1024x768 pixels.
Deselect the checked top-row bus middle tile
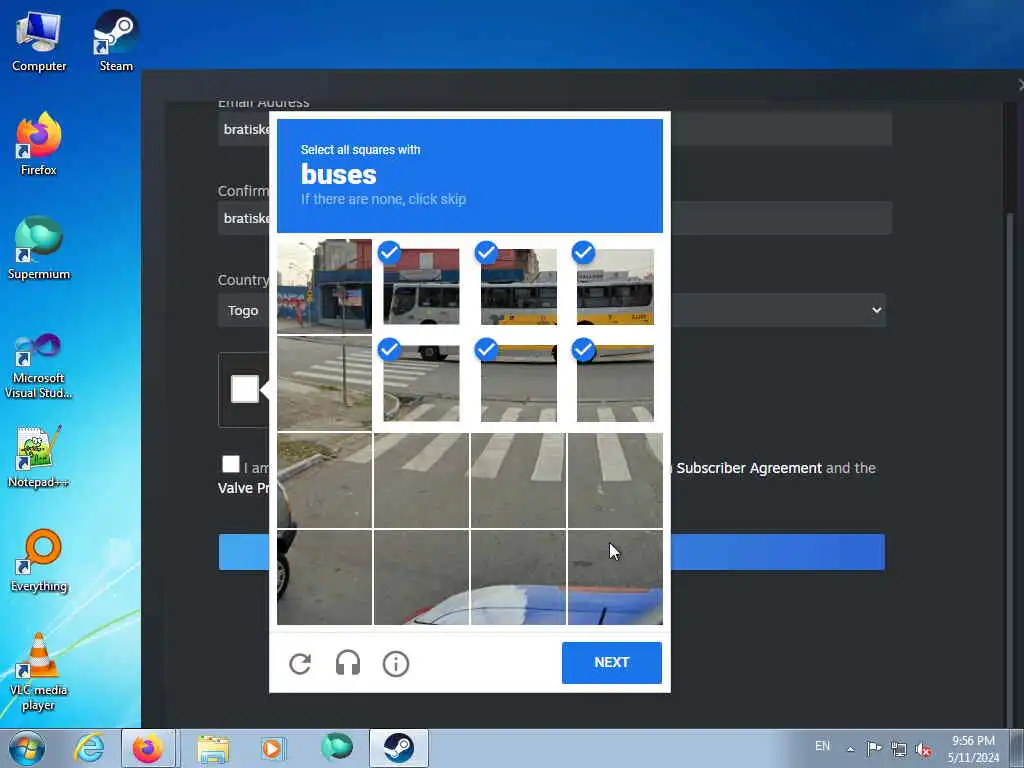click(x=519, y=287)
